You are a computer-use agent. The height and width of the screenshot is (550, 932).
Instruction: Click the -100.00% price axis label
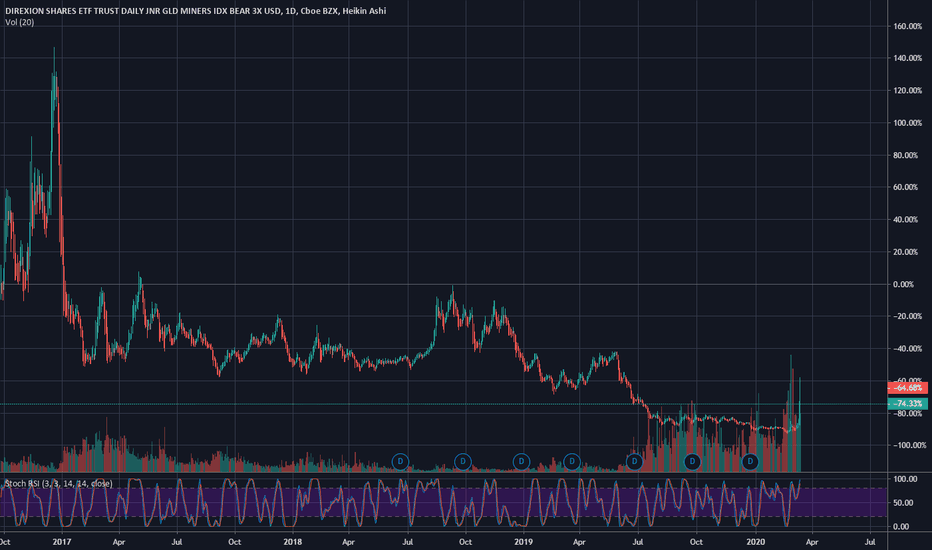(909, 445)
